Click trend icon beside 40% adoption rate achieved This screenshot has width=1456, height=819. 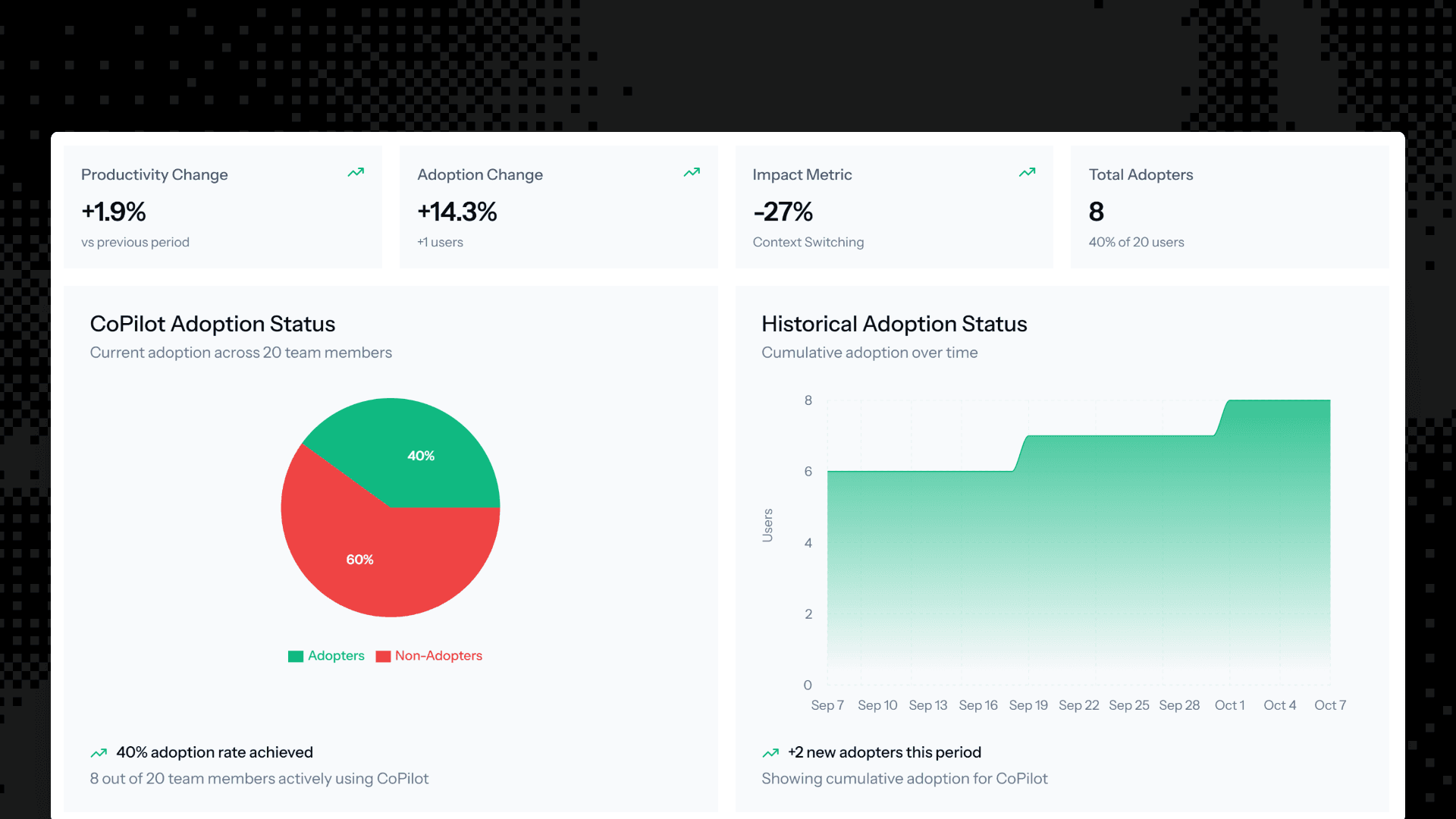pos(99,753)
